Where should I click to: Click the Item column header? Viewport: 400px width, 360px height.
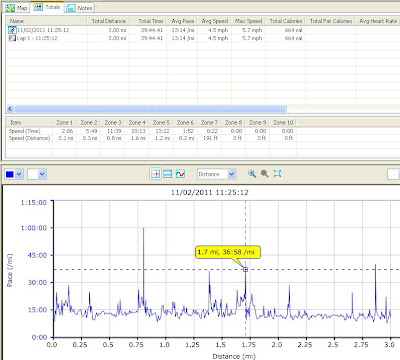tap(29, 123)
